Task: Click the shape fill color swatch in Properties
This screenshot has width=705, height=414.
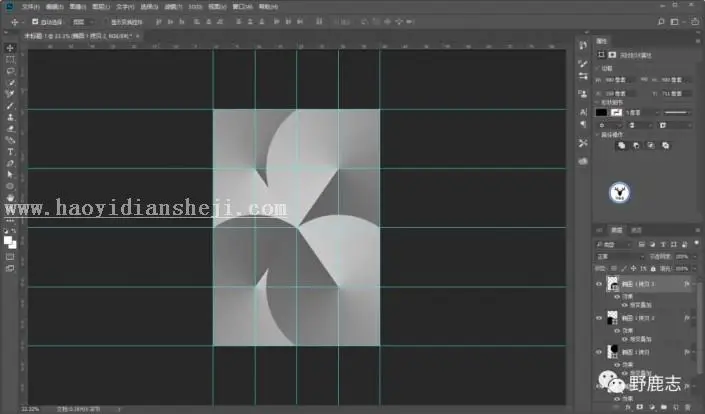Action: pos(602,112)
